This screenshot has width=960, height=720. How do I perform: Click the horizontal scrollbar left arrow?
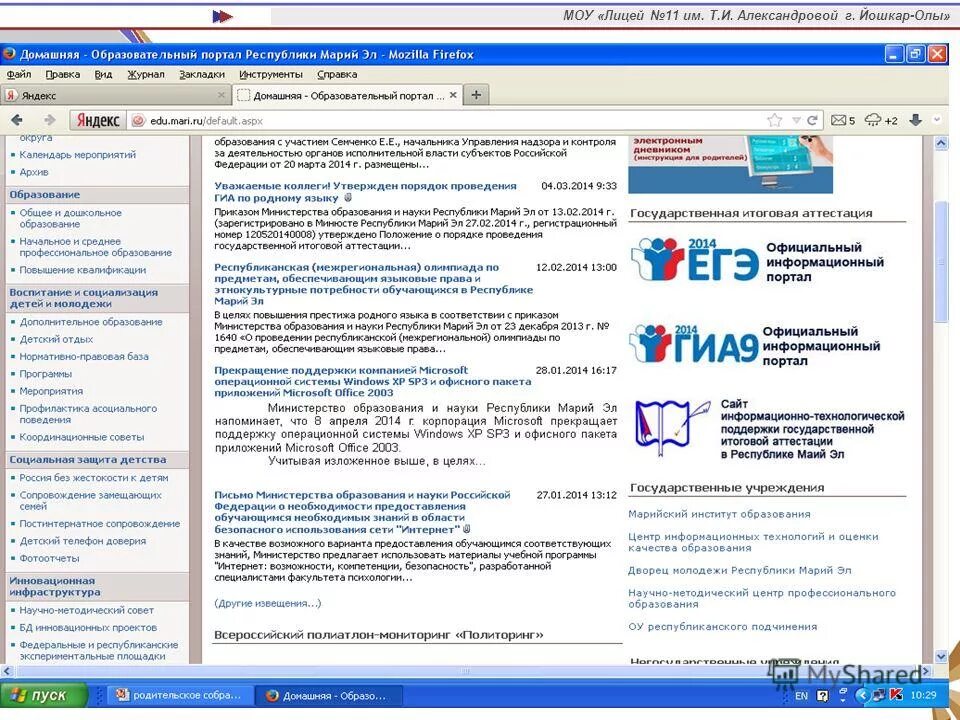[x=6, y=672]
